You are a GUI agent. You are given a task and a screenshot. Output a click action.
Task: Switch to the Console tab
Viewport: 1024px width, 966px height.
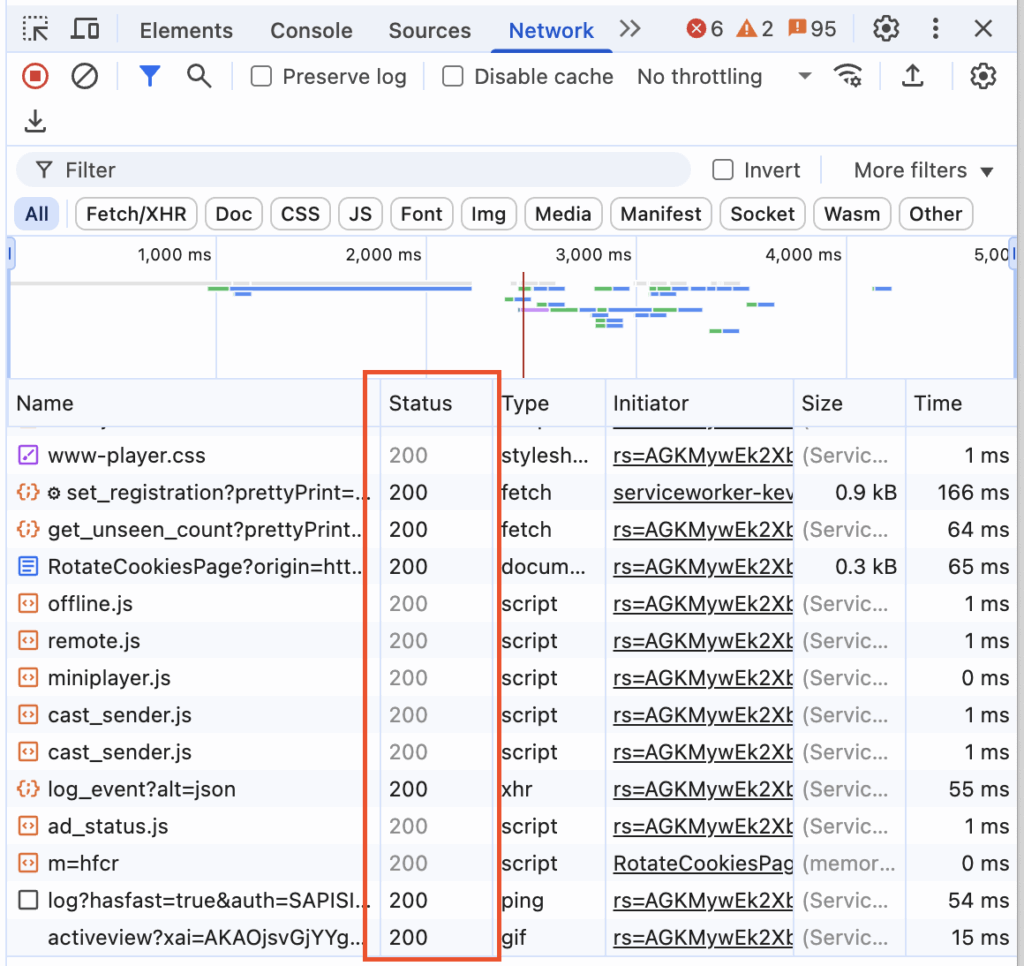coord(312,30)
